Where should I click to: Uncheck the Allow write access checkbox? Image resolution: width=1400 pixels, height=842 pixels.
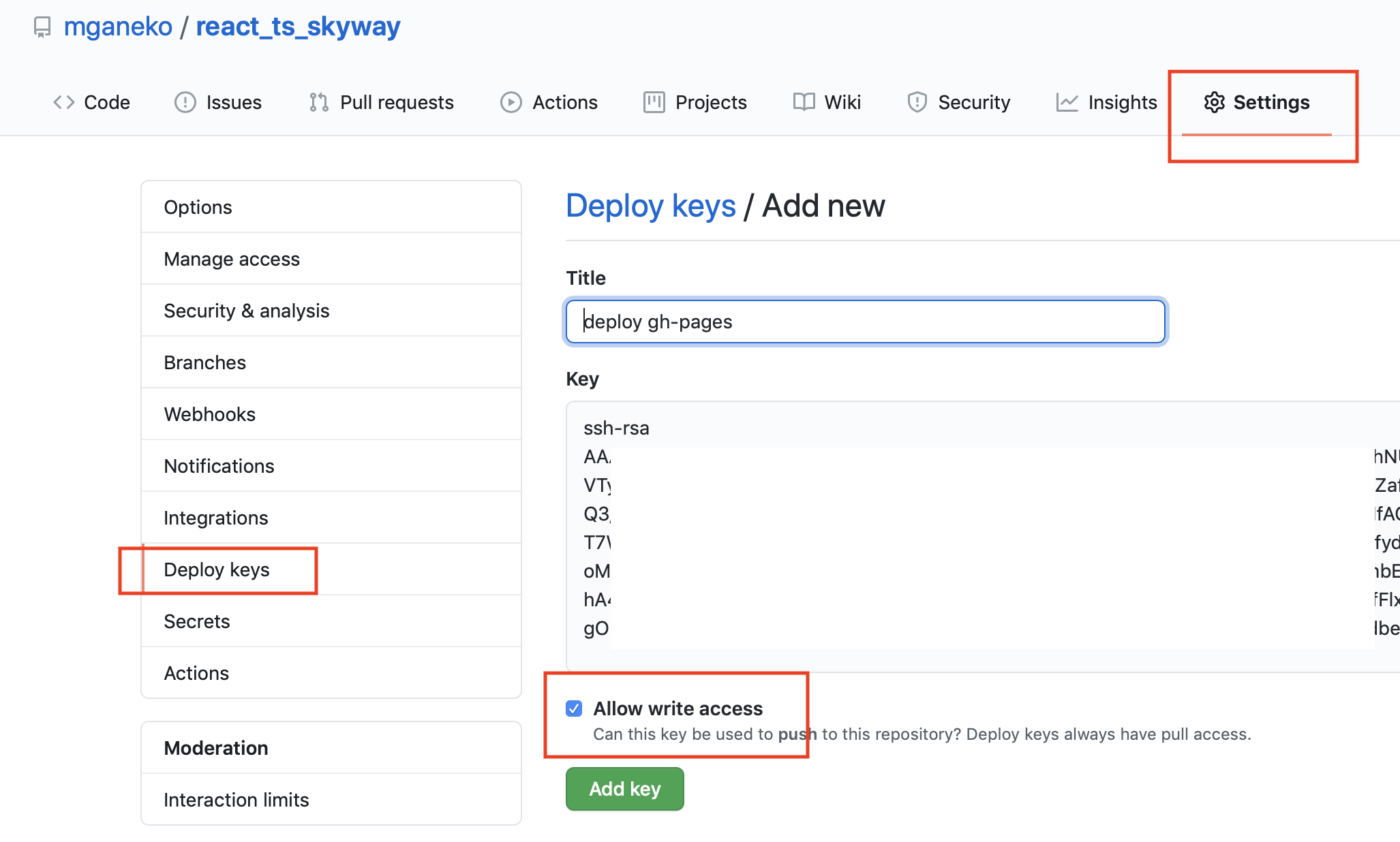pos(574,708)
